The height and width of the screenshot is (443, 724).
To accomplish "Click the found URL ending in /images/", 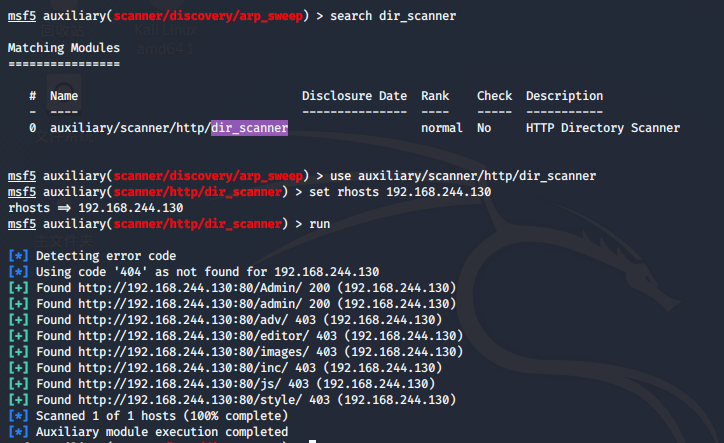I will pyautogui.click(x=193, y=352).
